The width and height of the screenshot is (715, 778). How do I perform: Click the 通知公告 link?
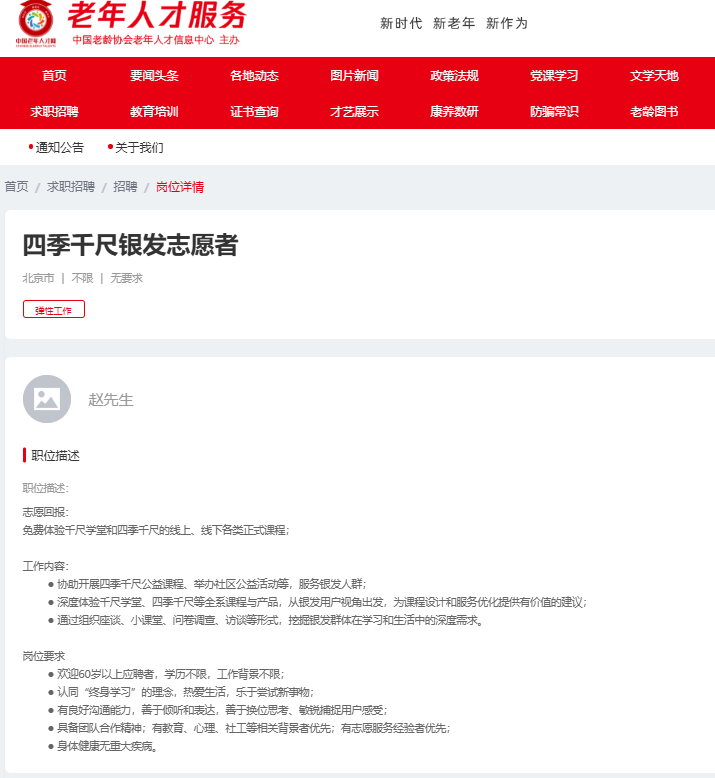(x=60, y=147)
